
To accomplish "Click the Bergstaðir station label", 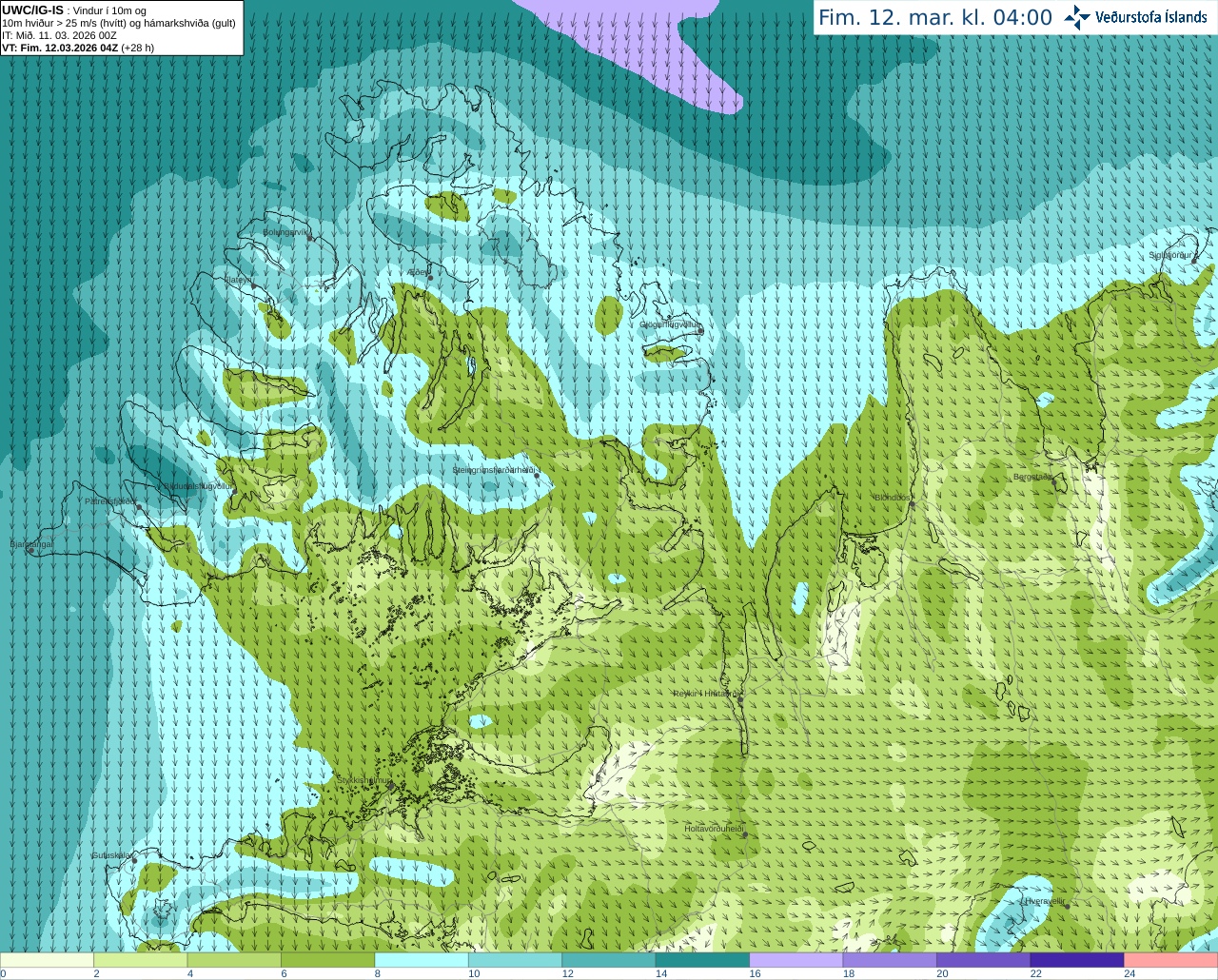I will click(x=1032, y=477).
